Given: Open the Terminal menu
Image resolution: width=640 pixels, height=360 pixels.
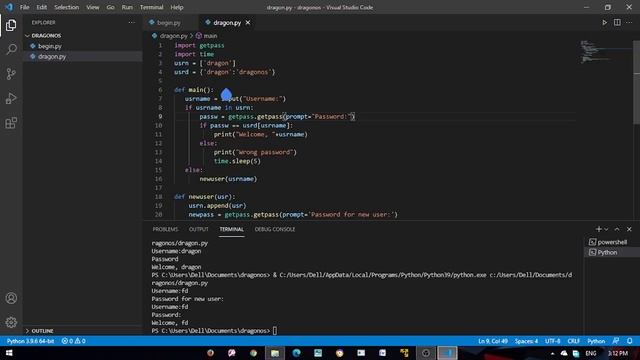Looking at the screenshot, I should pyautogui.click(x=151, y=7).
